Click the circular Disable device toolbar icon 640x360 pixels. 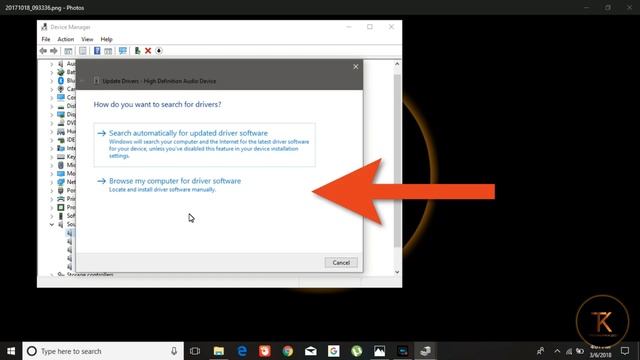tap(159, 51)
